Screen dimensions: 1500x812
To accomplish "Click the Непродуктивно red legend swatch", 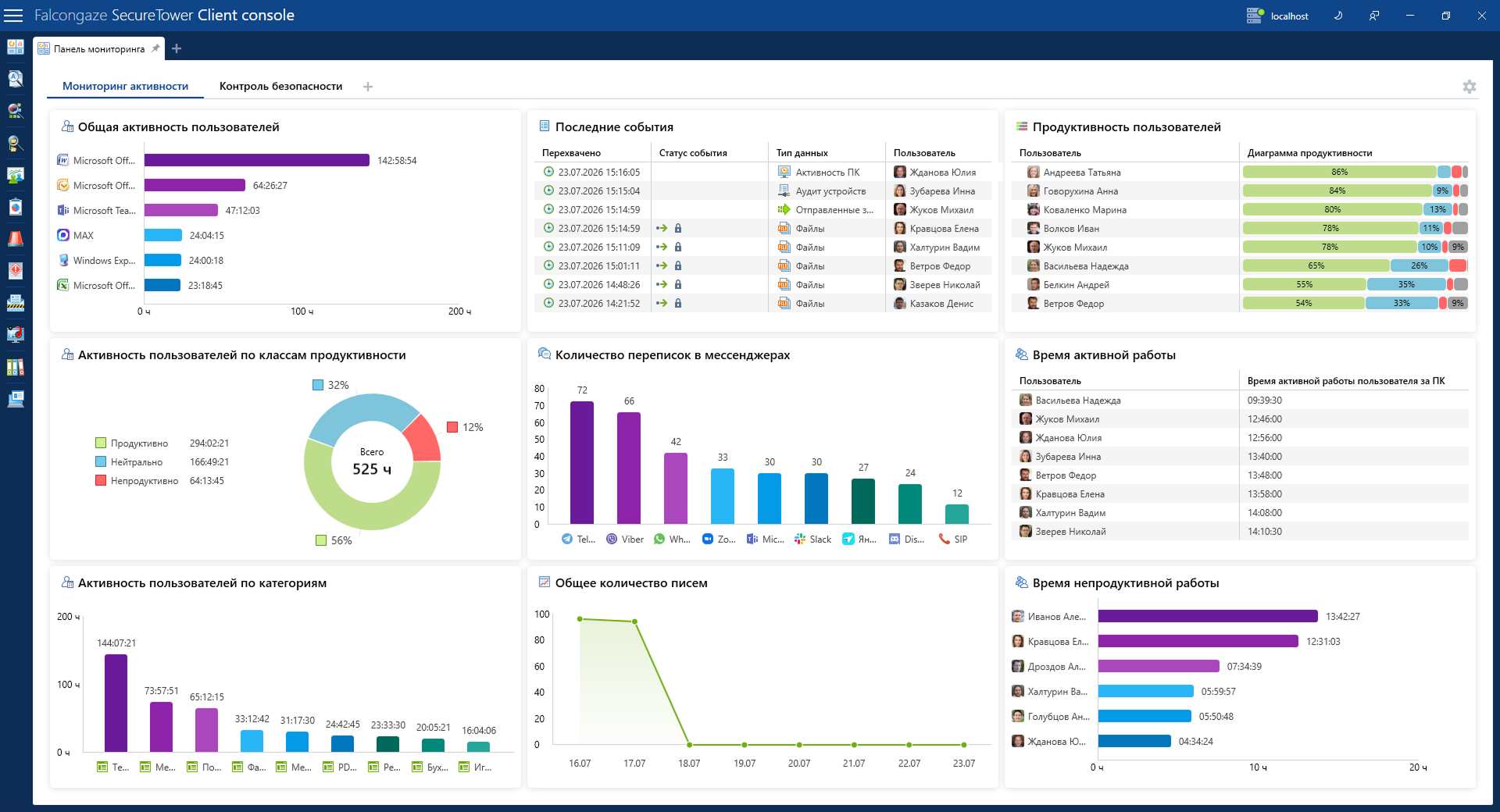I will coord(101,481).
